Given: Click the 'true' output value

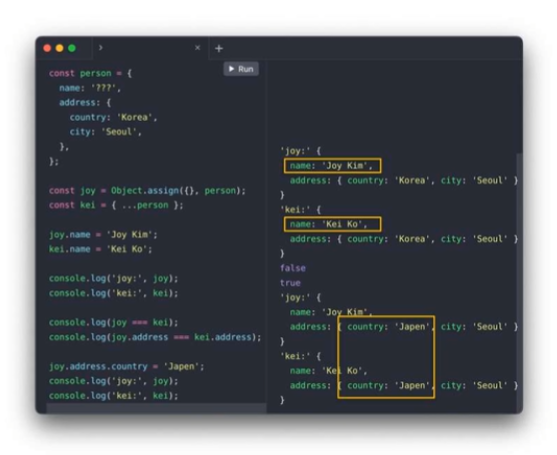Looking at the screenshot, I should [x=290, y=283].
